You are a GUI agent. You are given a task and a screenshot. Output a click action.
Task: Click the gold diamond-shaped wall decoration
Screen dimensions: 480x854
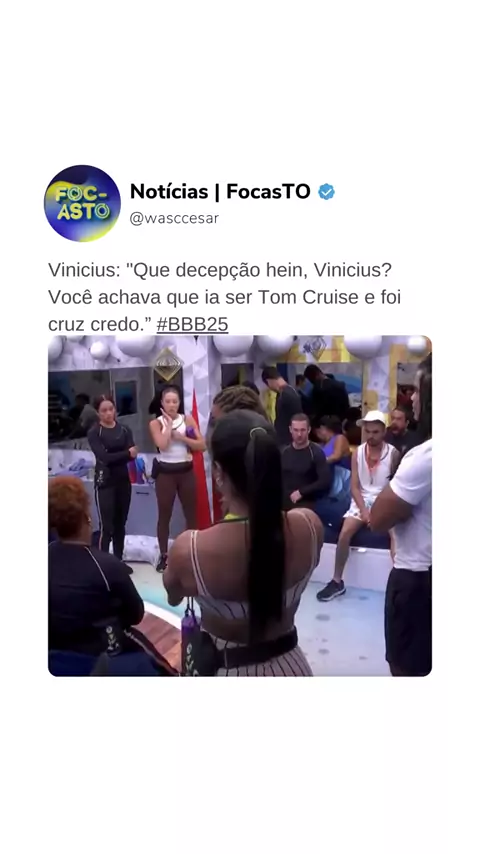pos(167,364)
